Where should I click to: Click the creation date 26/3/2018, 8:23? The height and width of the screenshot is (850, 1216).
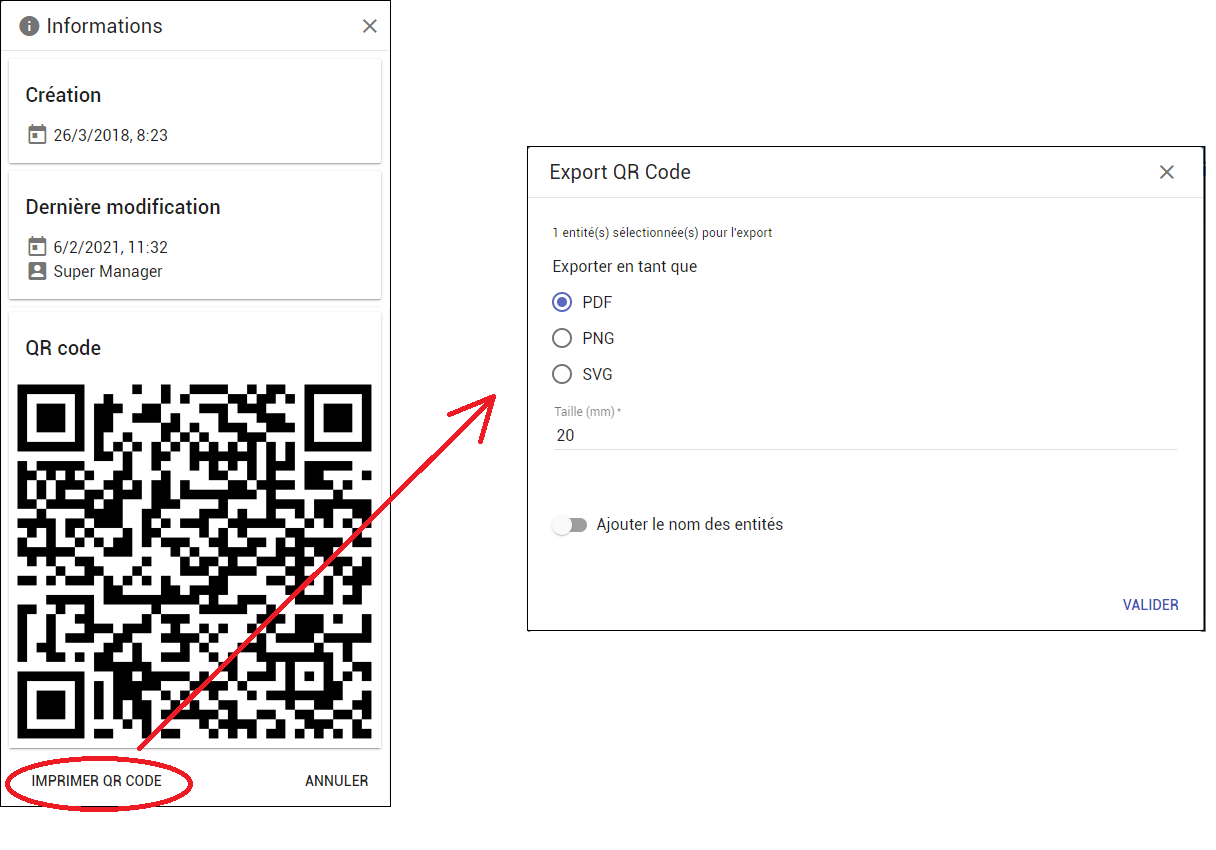coord(111,135)
